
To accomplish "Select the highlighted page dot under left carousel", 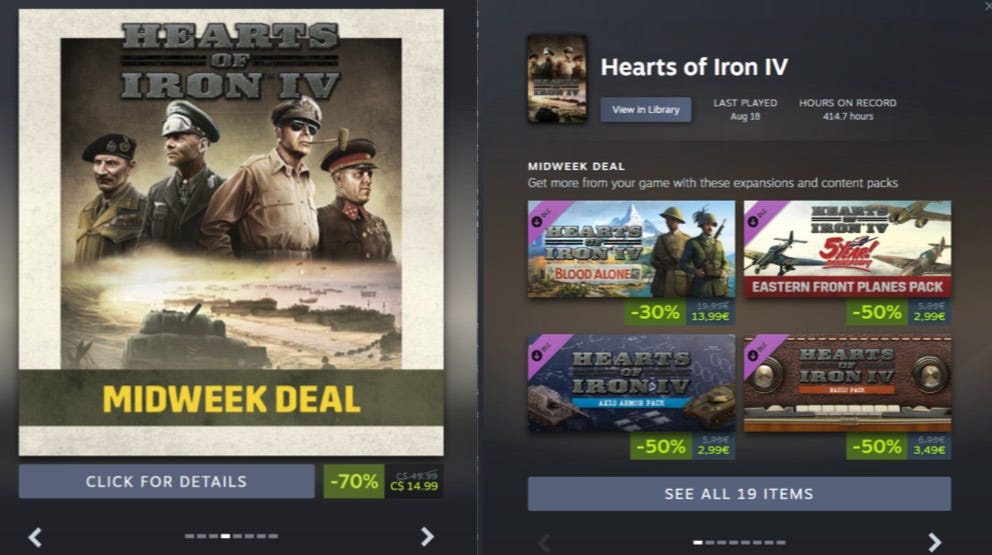I will coord(225,536).
